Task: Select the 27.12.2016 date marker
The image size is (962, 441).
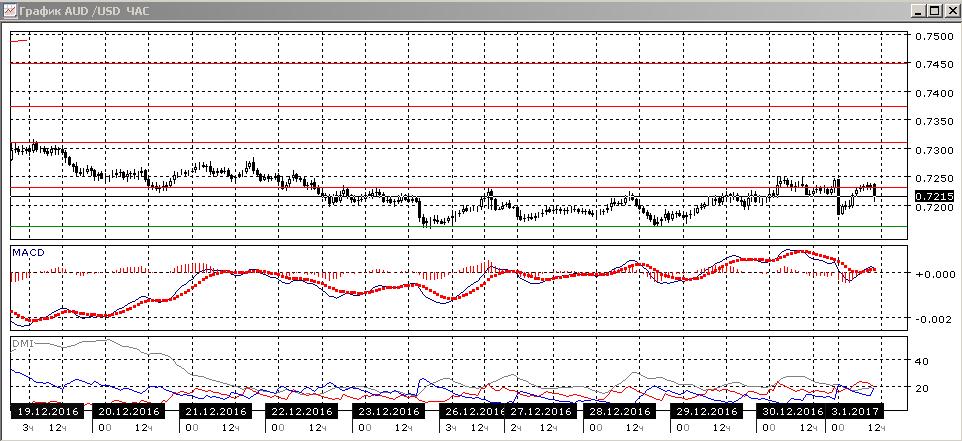Action: click(542, 411)
